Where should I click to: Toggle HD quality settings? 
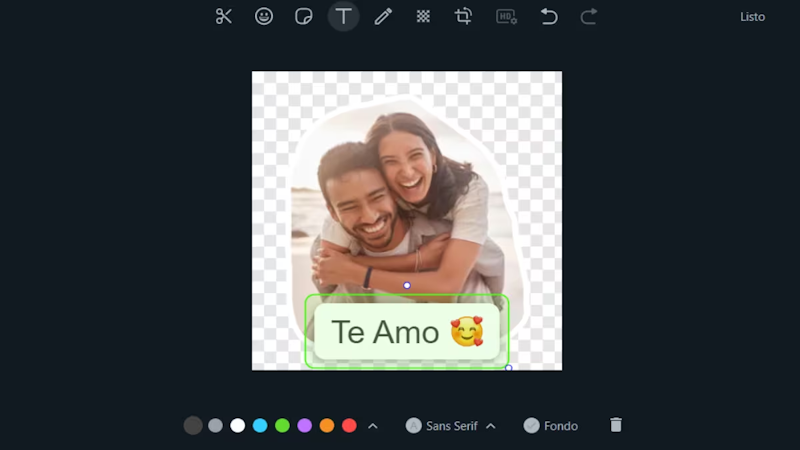click(x=506, y=16)
